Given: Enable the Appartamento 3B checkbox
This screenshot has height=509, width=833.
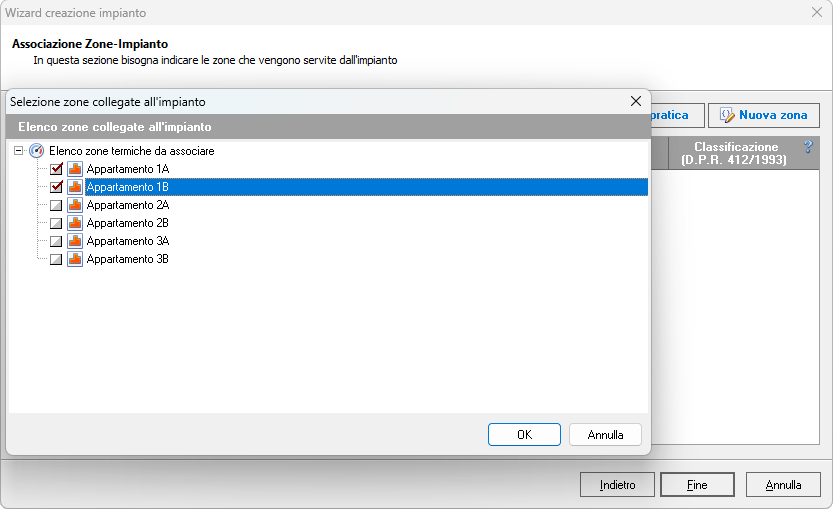Looking at the screenshot, I should click(x=56, y=259).
